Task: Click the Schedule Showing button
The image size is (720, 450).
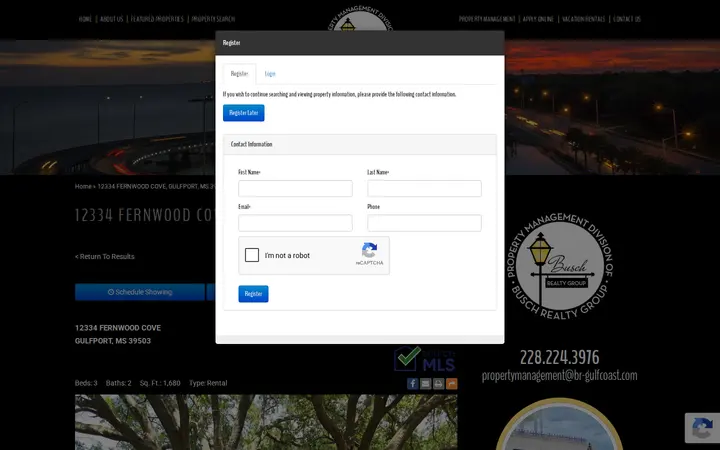Action: (x=140, y=292)
